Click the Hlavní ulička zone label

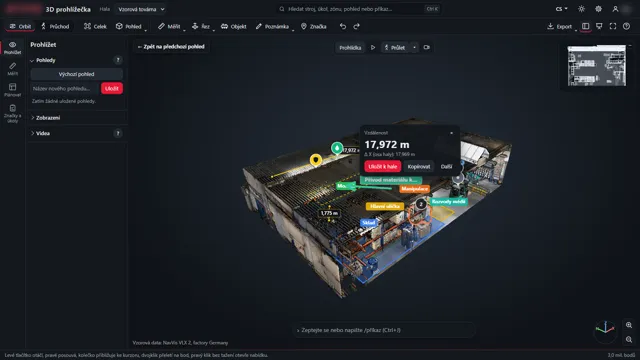[385, 207]
